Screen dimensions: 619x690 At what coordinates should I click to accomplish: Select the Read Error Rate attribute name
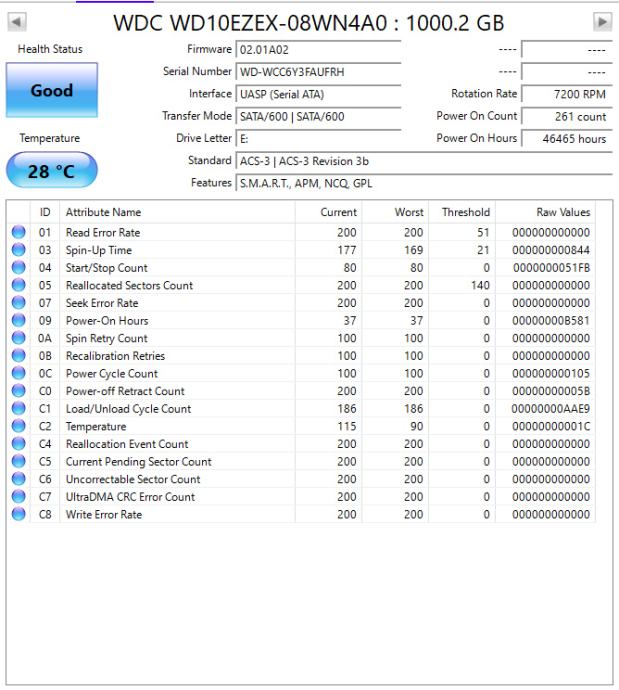pos(103,232)
